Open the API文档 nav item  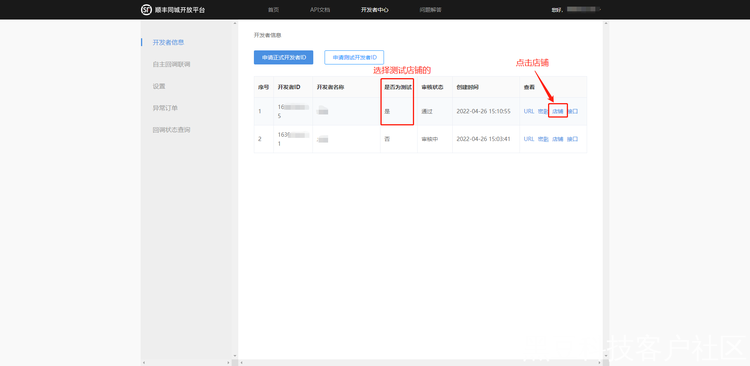coord(320,10)
